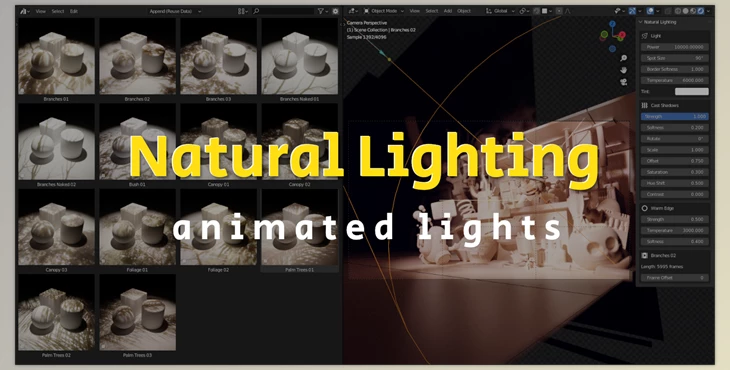Open the asset browser Select menu
Screen dimensions: 730x370
(x=58, y=11)
